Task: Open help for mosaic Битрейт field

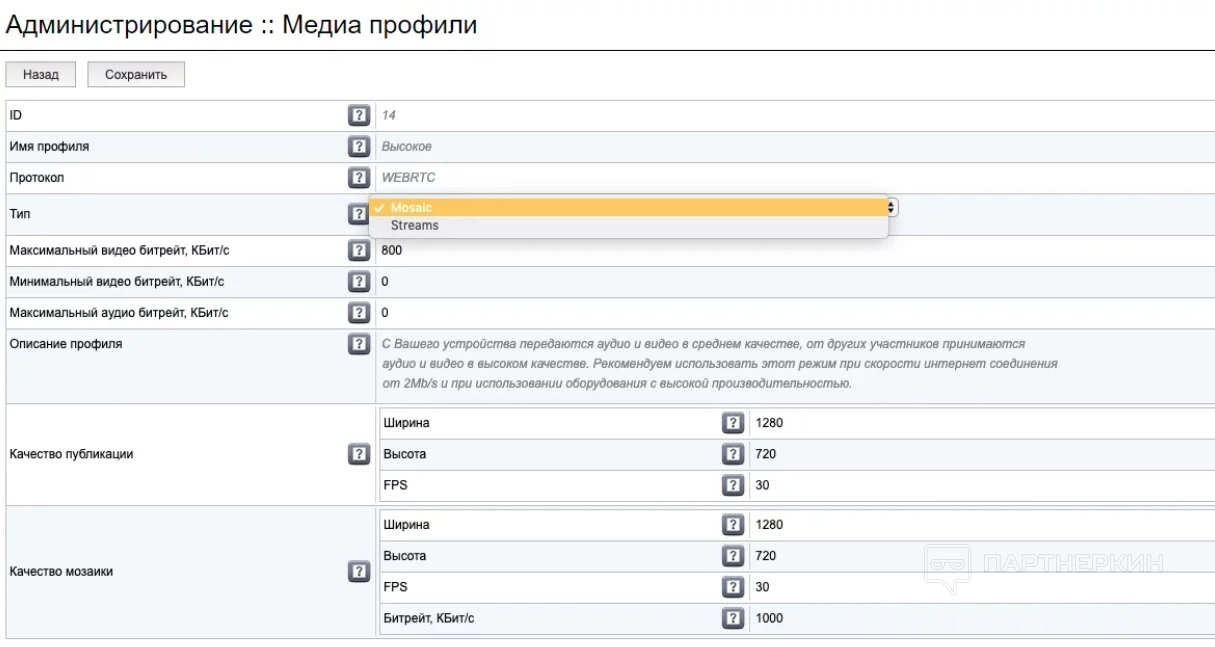Action: pyautogui.click(x=733, y=618)
